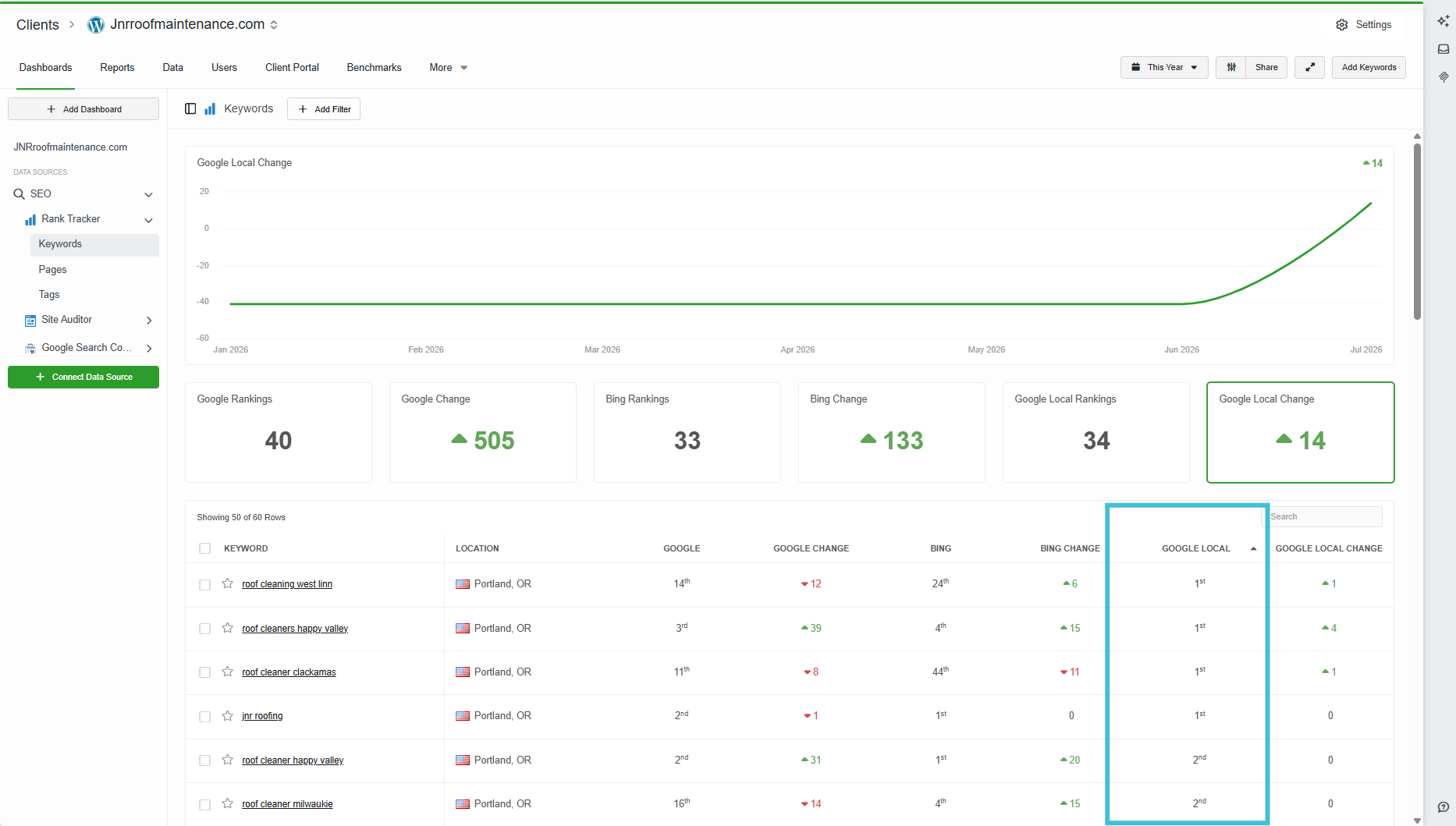Expand the Site Auditor section
The image size is (1456, 826).
pyautogui.click(x=149, y=320)
